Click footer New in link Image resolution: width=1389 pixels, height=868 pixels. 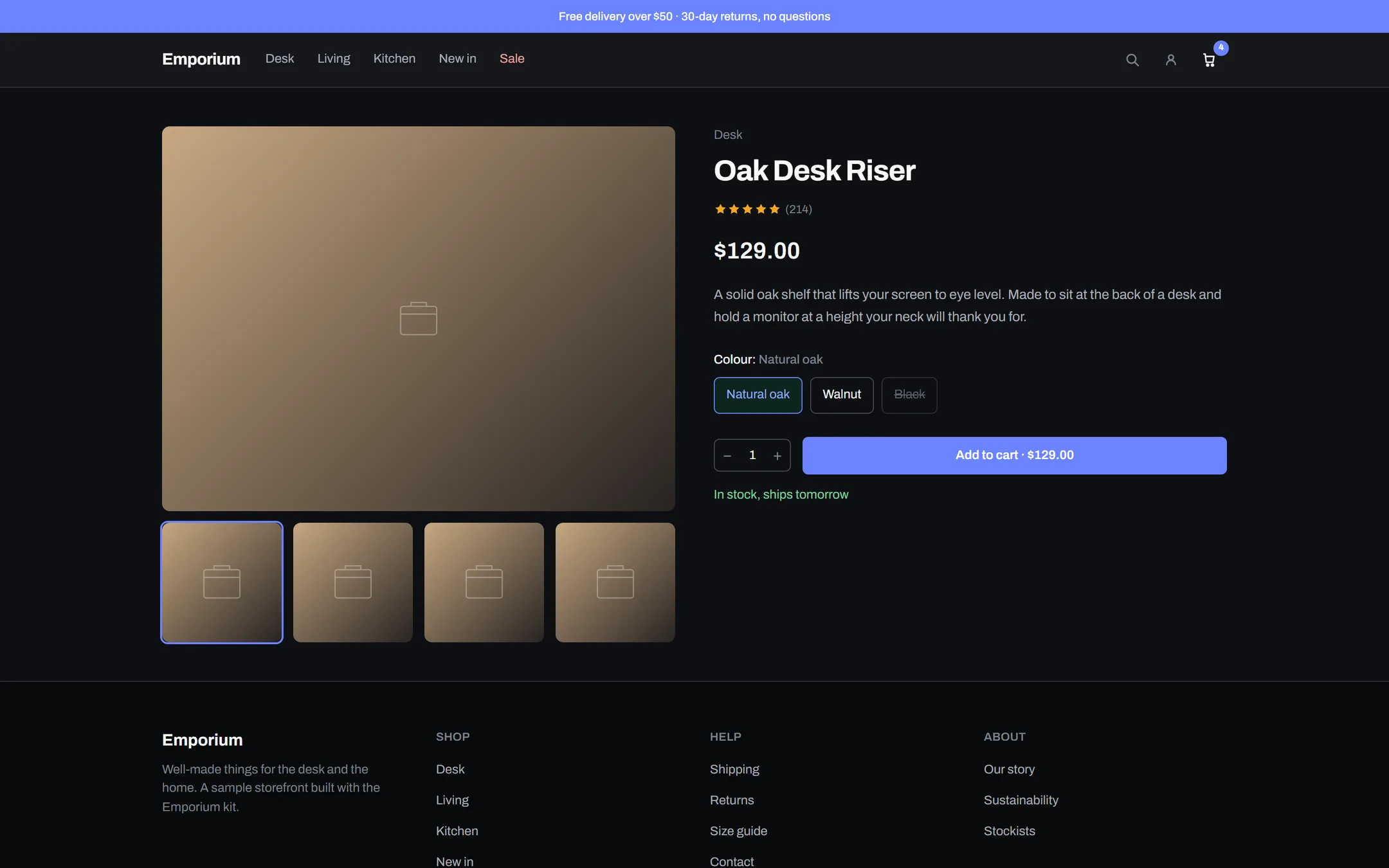click(x=455, y=862)
